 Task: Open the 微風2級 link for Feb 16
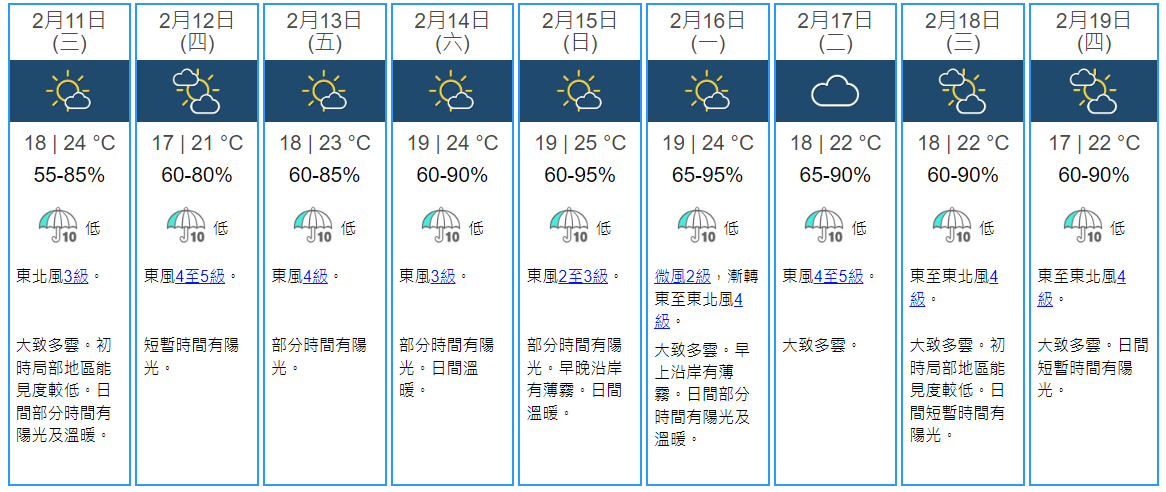point(683,276)
